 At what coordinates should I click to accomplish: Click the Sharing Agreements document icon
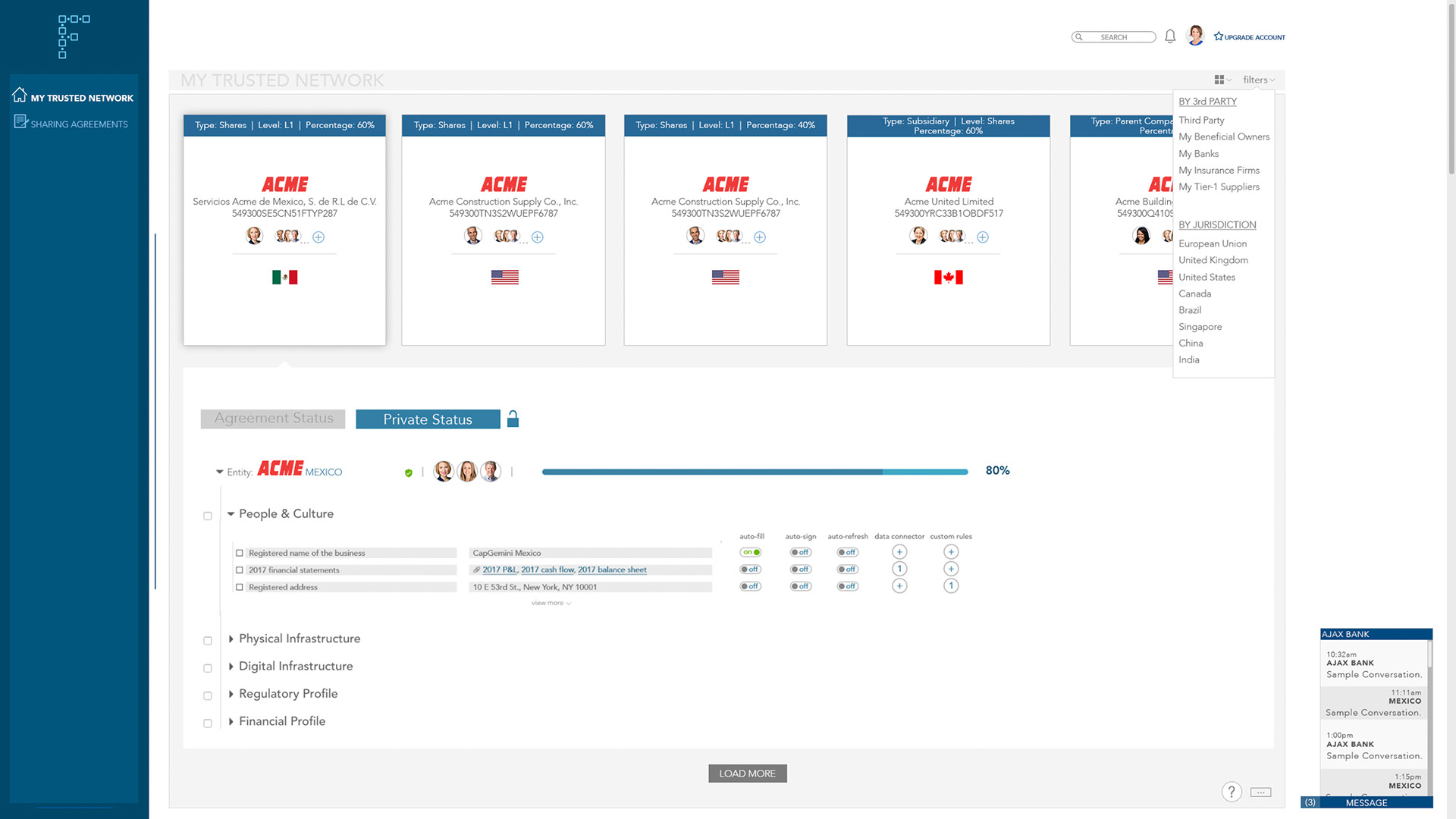(x=20, y=122)
